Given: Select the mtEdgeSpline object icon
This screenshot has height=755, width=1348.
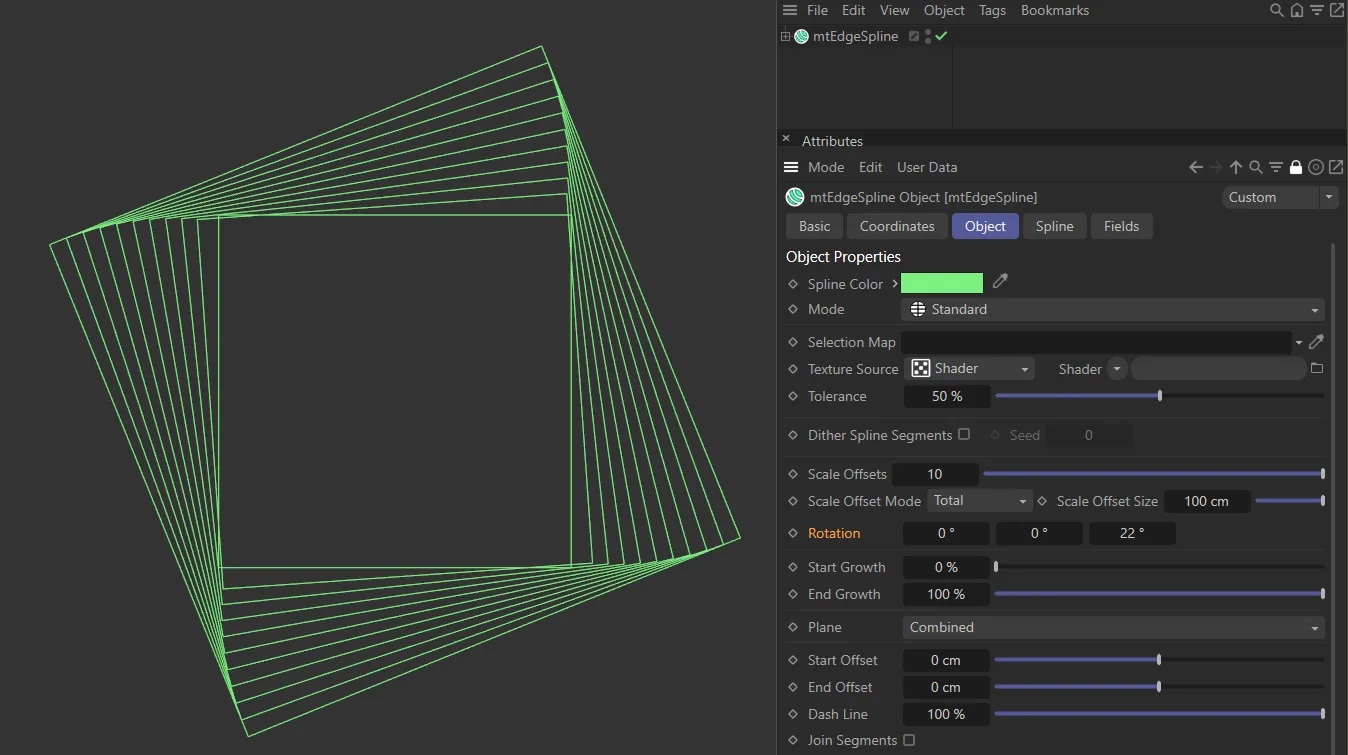Looking at the screenshot, I should point(800,36).
